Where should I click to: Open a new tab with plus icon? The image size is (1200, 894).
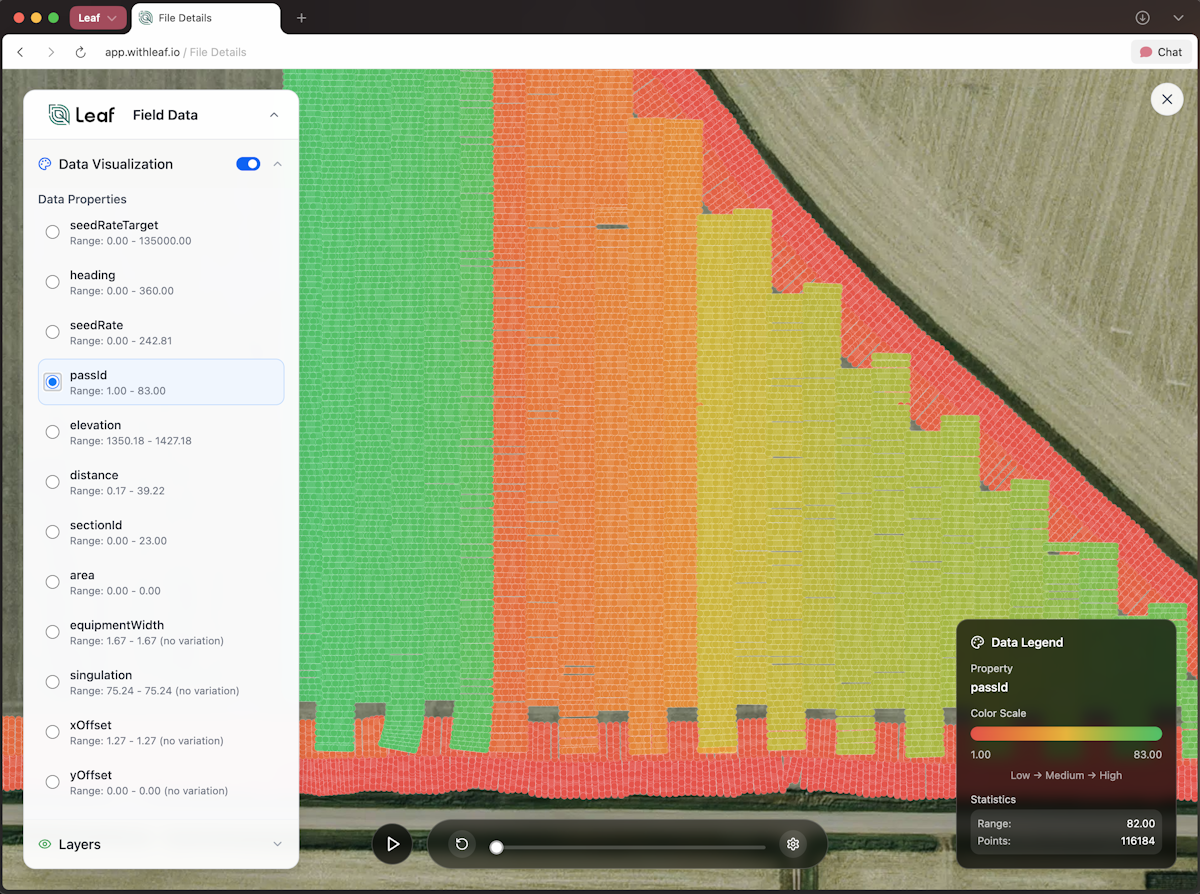(301, 18)
